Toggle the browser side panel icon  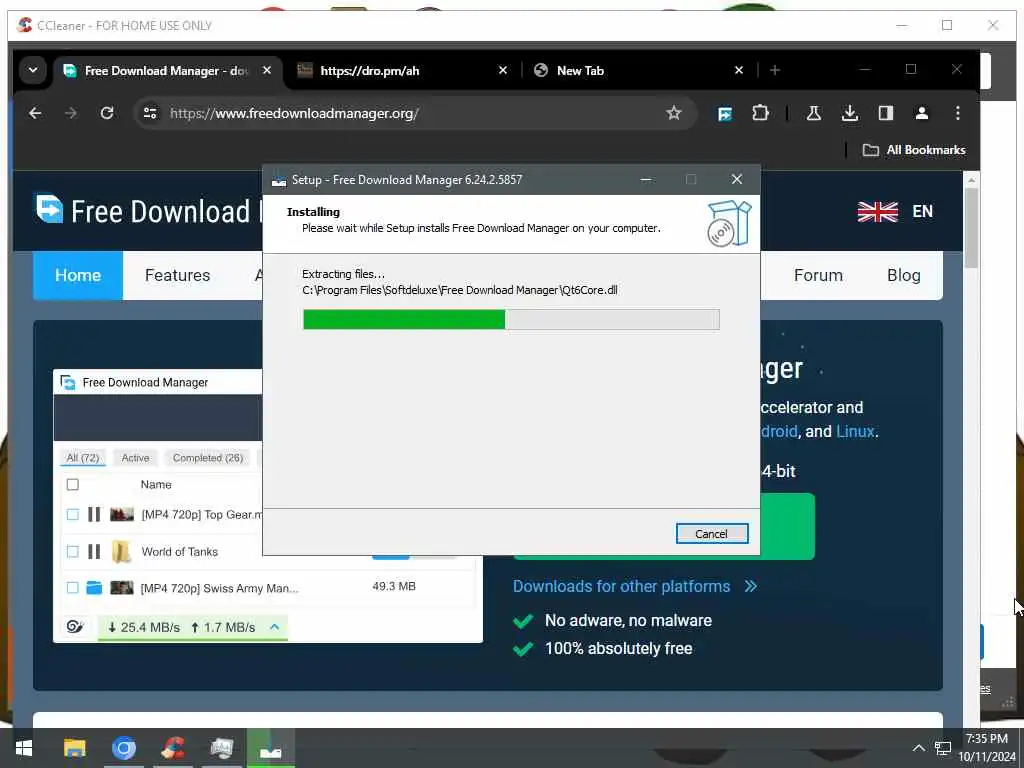point(886,113)
